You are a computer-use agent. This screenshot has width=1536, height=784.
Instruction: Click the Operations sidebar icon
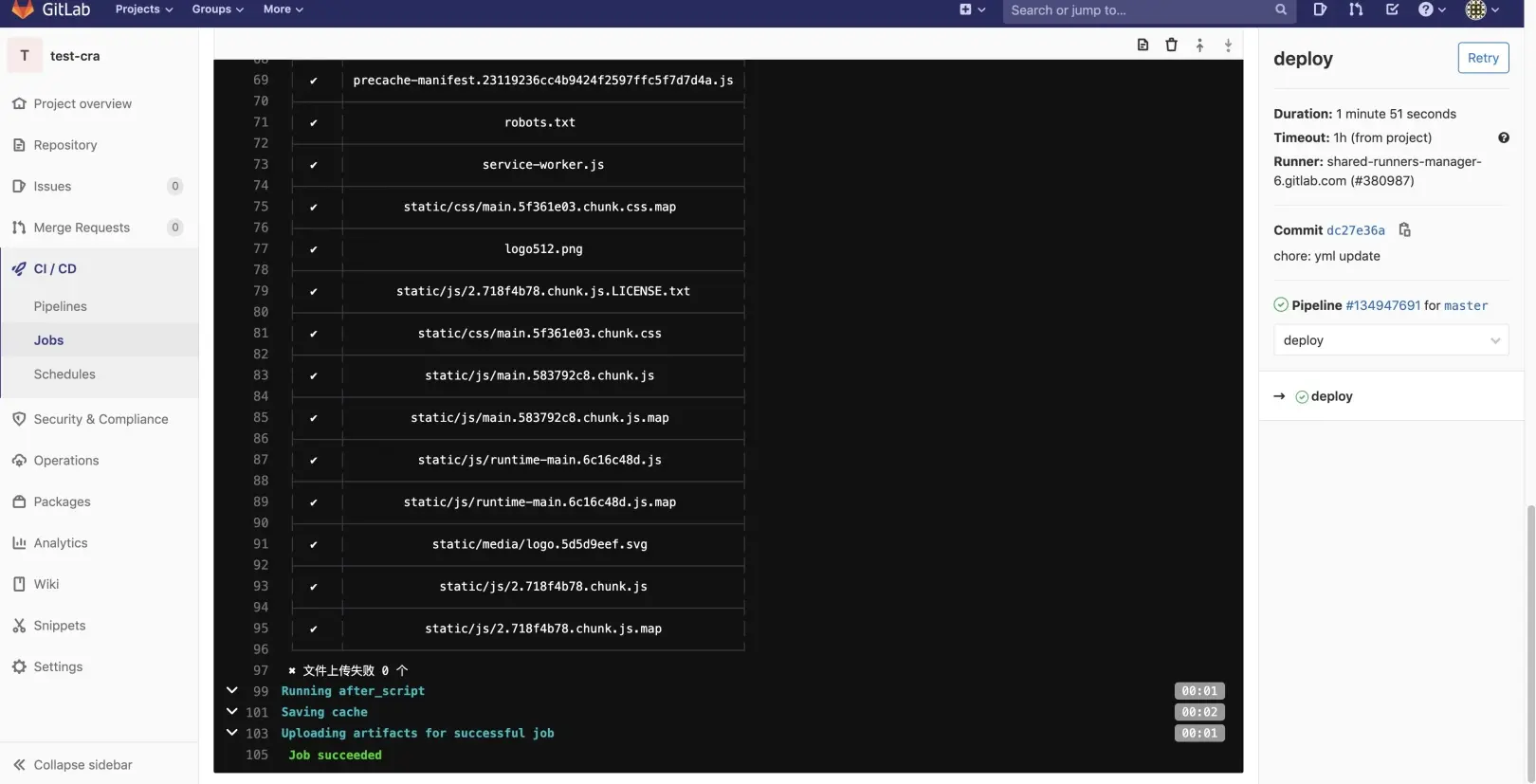(19, 461)
